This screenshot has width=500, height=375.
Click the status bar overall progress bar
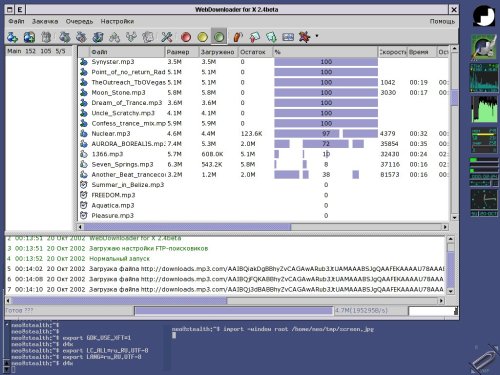[234, 311]
